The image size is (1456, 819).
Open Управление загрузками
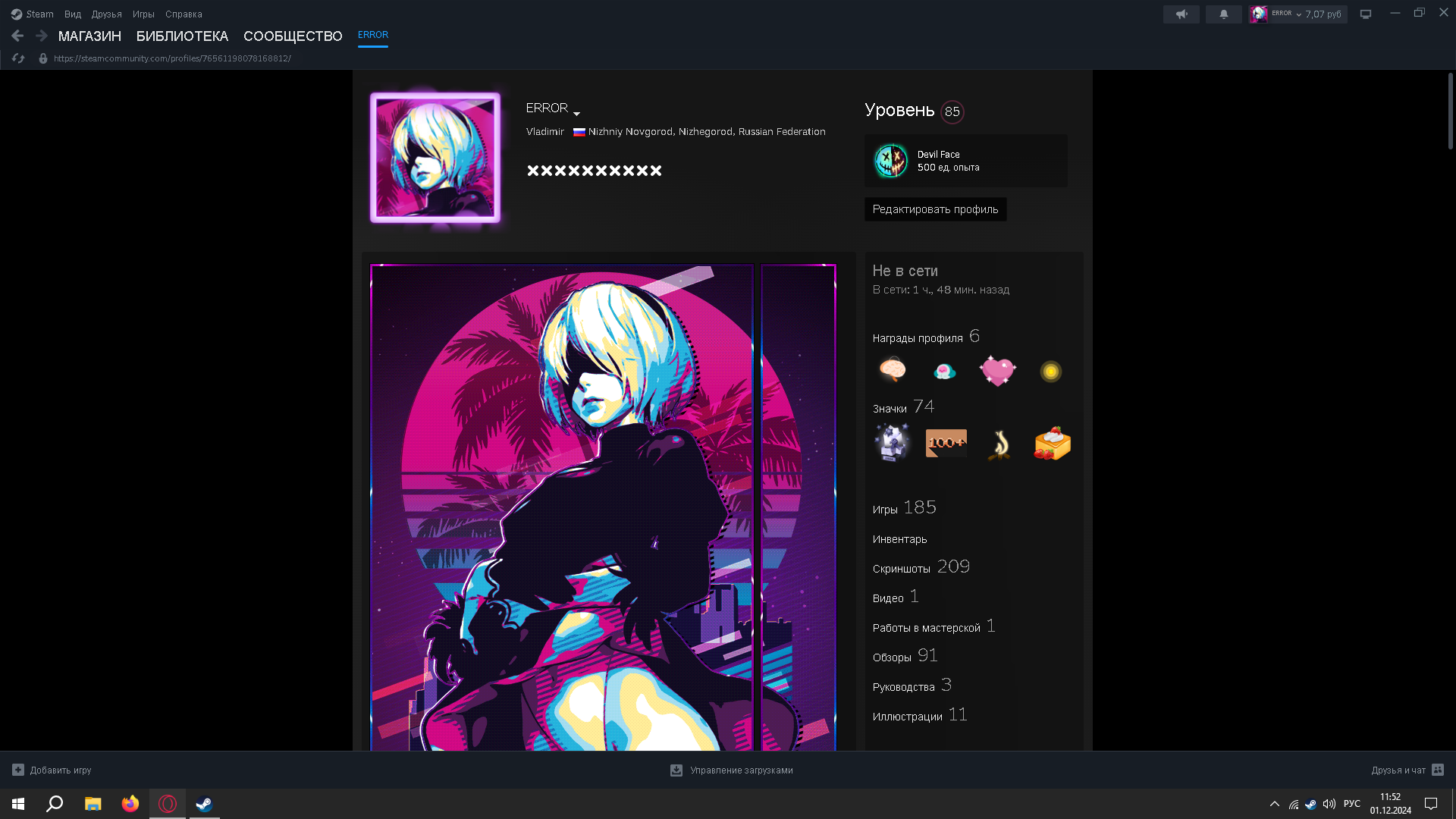pos(741,770)
